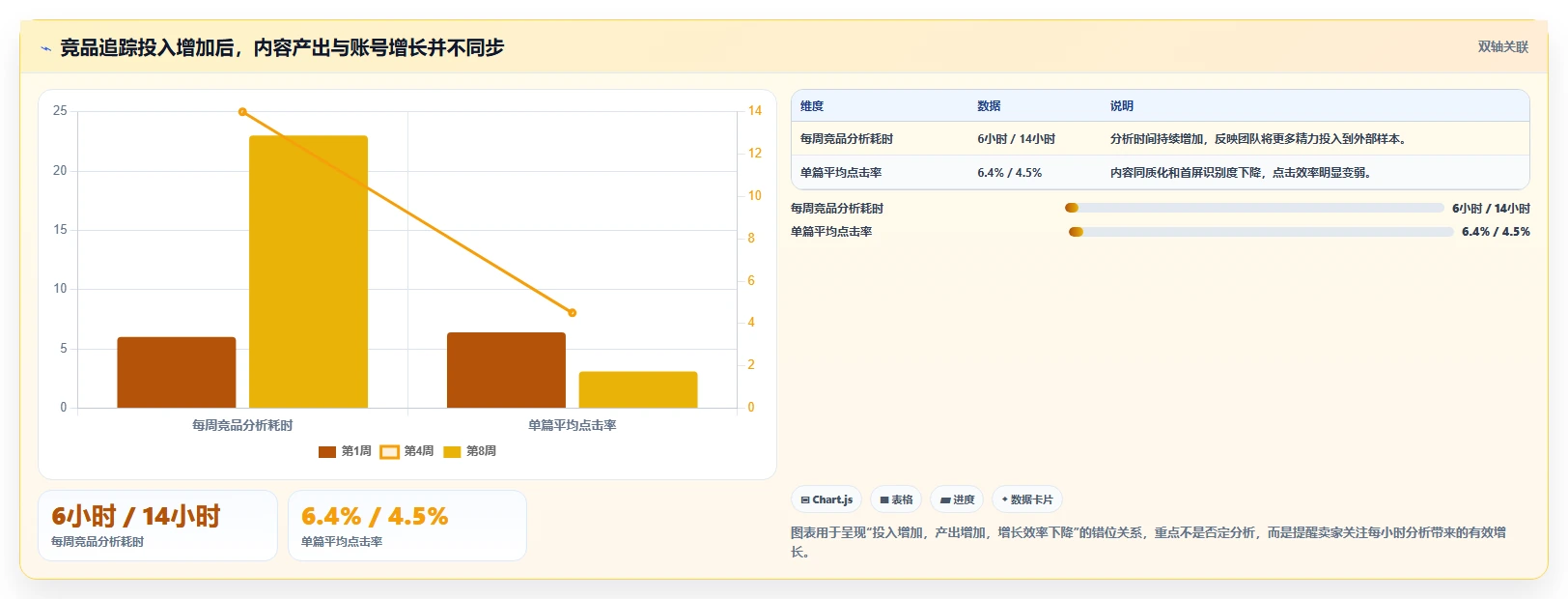1568x599 pixels.
Task: Click the 每周竞品分析耗时 progress bar
Action: 1254,208
